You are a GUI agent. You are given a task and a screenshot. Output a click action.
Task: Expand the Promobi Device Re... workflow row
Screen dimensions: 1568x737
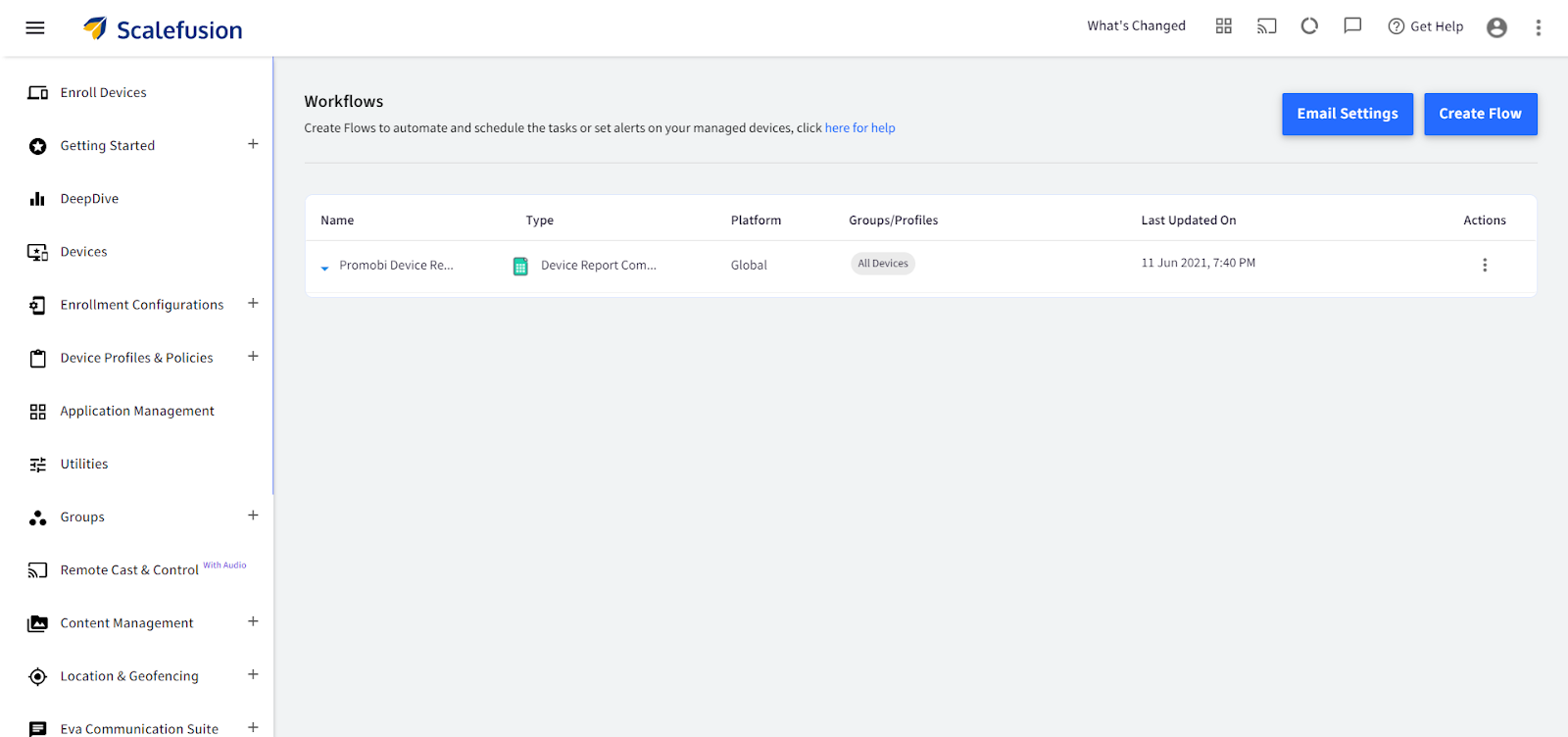[324, 268]
